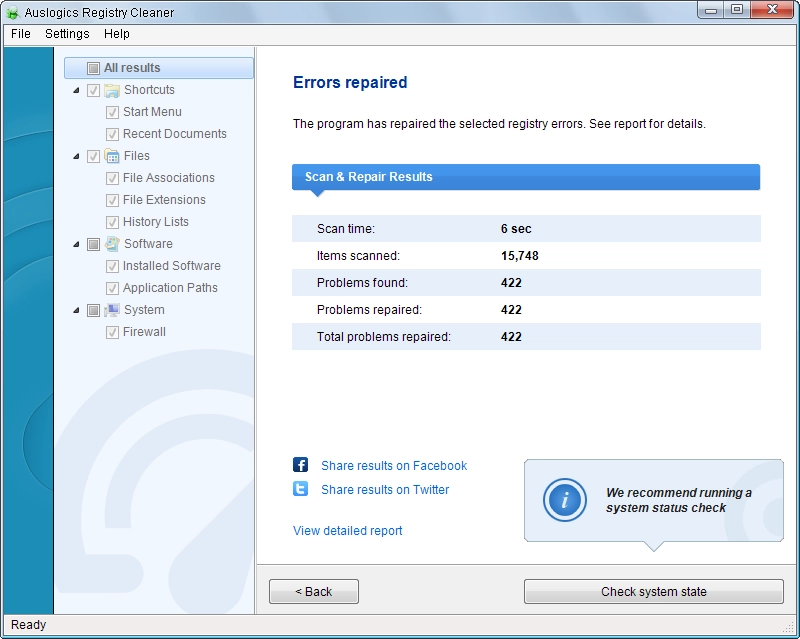This screenshot has height=639, width=800.
Task: Click the Ready status bar text
Action: [x=29, y=625]
